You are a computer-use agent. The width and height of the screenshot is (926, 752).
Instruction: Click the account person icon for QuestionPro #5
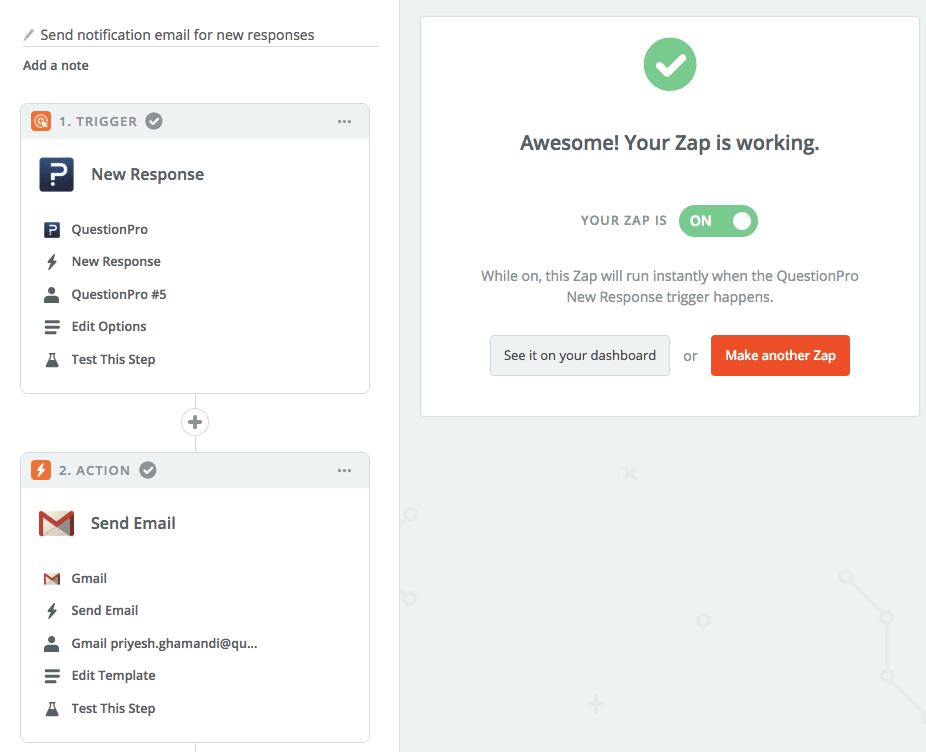click(x=52, y=294)
